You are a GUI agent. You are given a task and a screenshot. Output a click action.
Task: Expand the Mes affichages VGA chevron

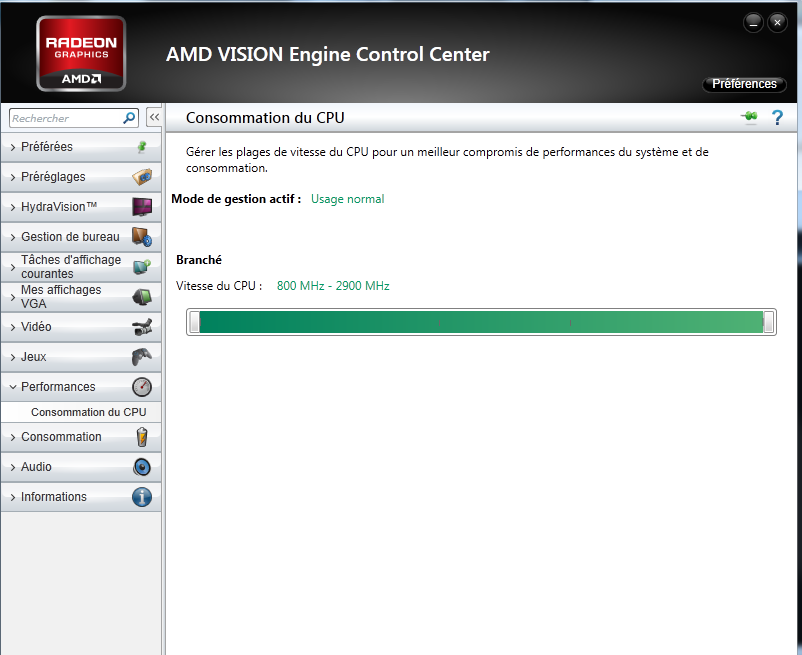pyautogui.click(x=13, y=297)
